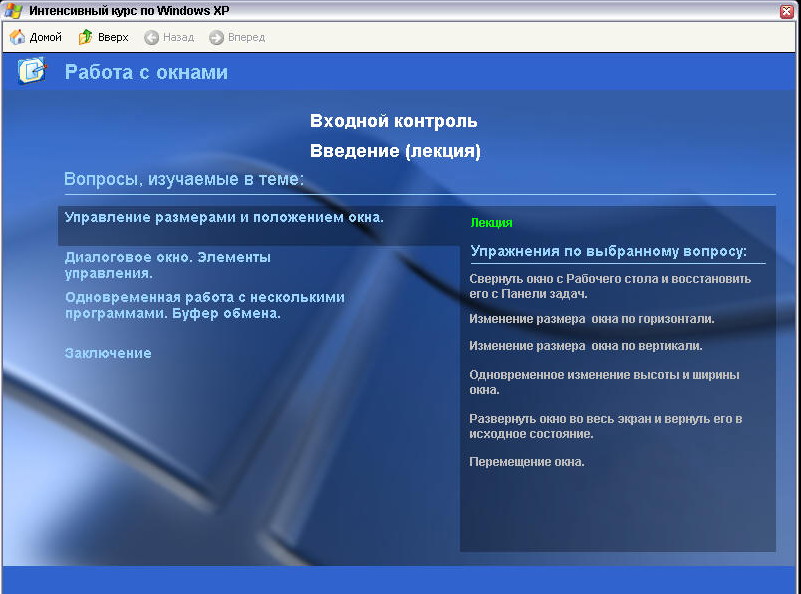The image size is (801, 594).
Task: Click the Forward arrow icon
Action: [x=216, y=37]
